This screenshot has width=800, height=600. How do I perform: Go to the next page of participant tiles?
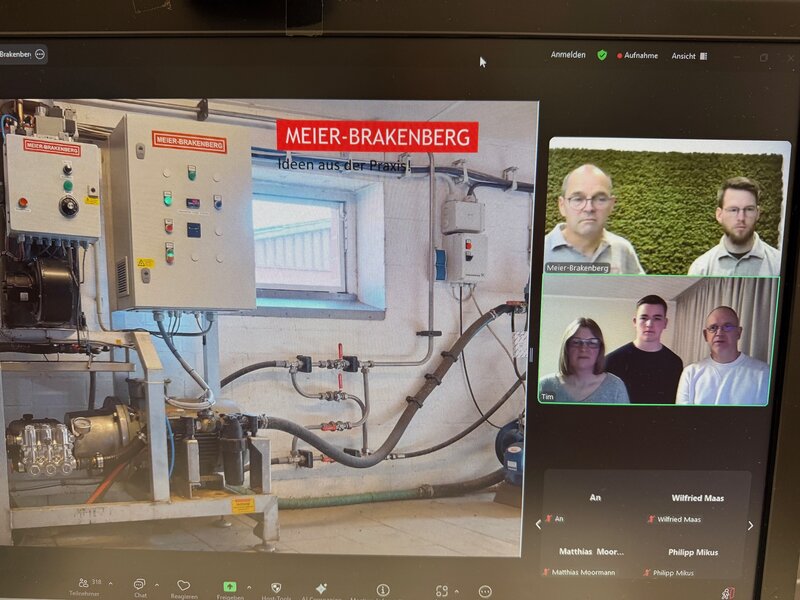[751, 526]
